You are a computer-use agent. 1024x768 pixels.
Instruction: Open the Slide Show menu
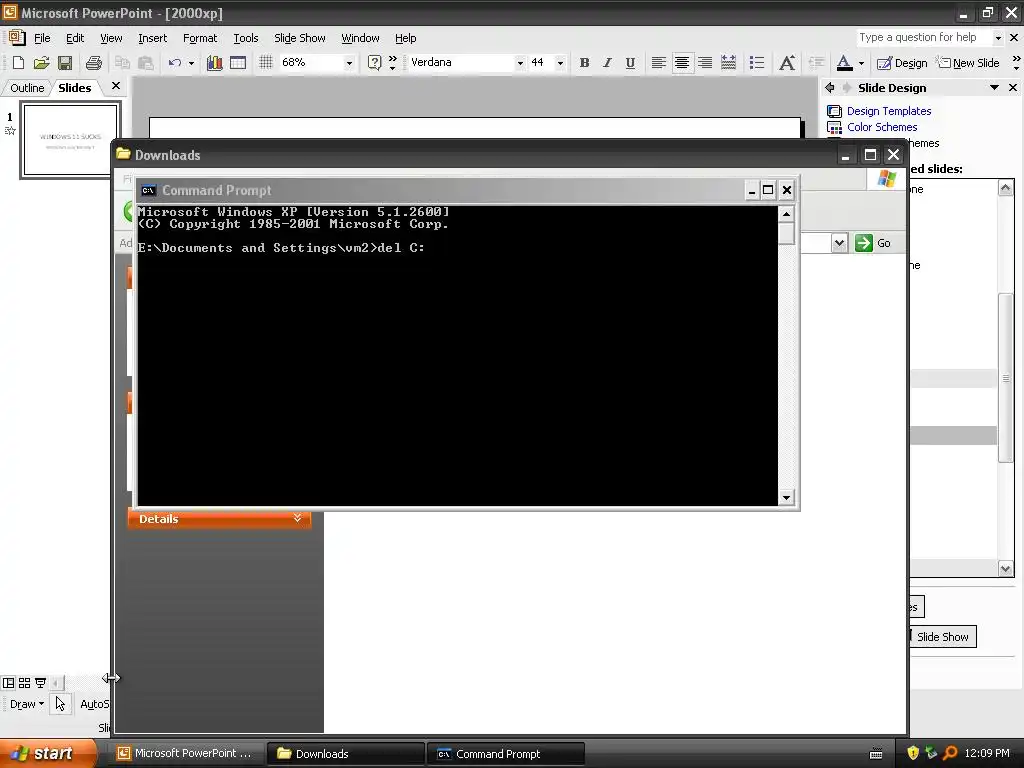300,38
